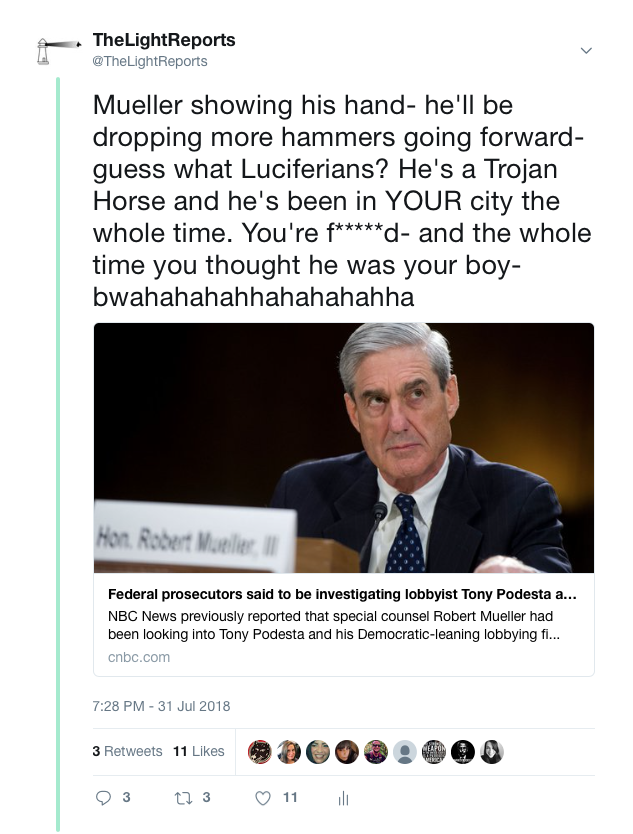Open the default gray silhouette liker avatar
This screenshot has height=834, width=633.
(404, 752)
